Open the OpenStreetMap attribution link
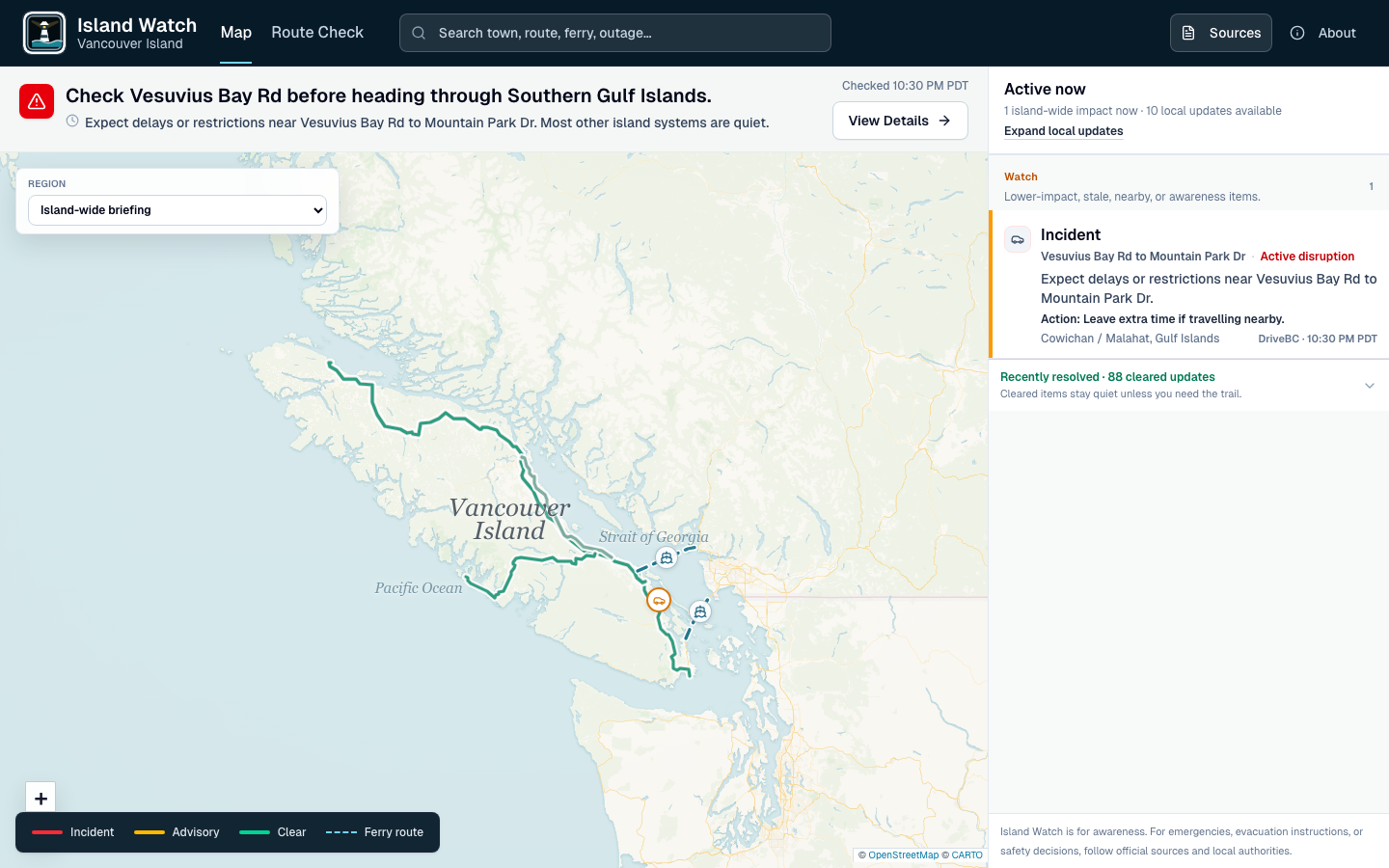Screen dimensions: 1389x868 tap(903, 855)
